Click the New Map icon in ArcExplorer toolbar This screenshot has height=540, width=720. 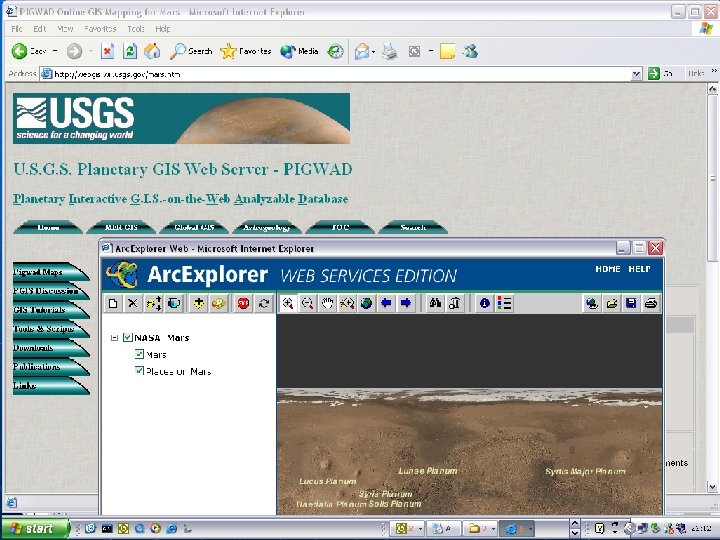point(113,303)
